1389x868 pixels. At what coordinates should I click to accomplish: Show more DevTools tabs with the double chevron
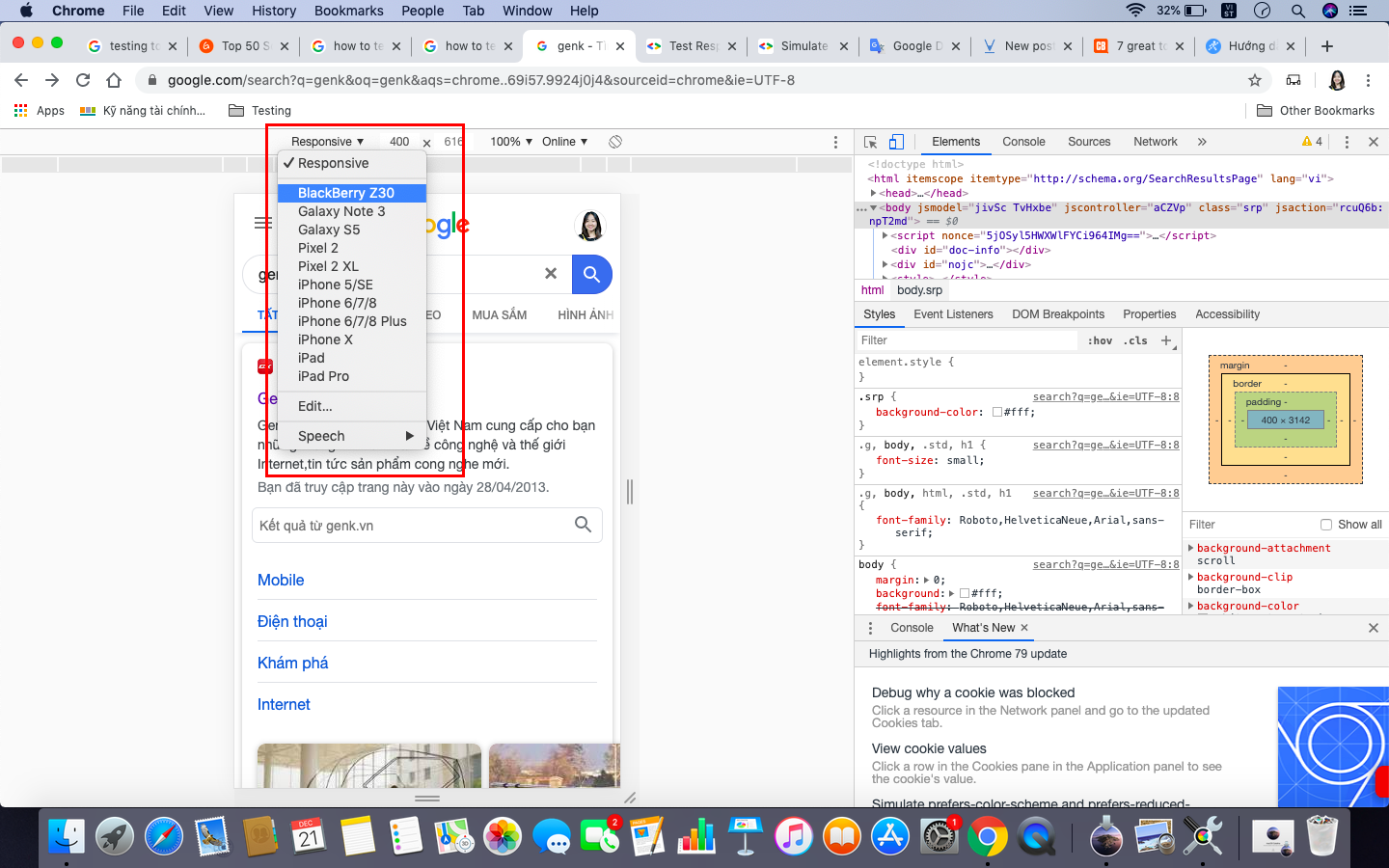pyautogui.click(x=1202, y=142)
